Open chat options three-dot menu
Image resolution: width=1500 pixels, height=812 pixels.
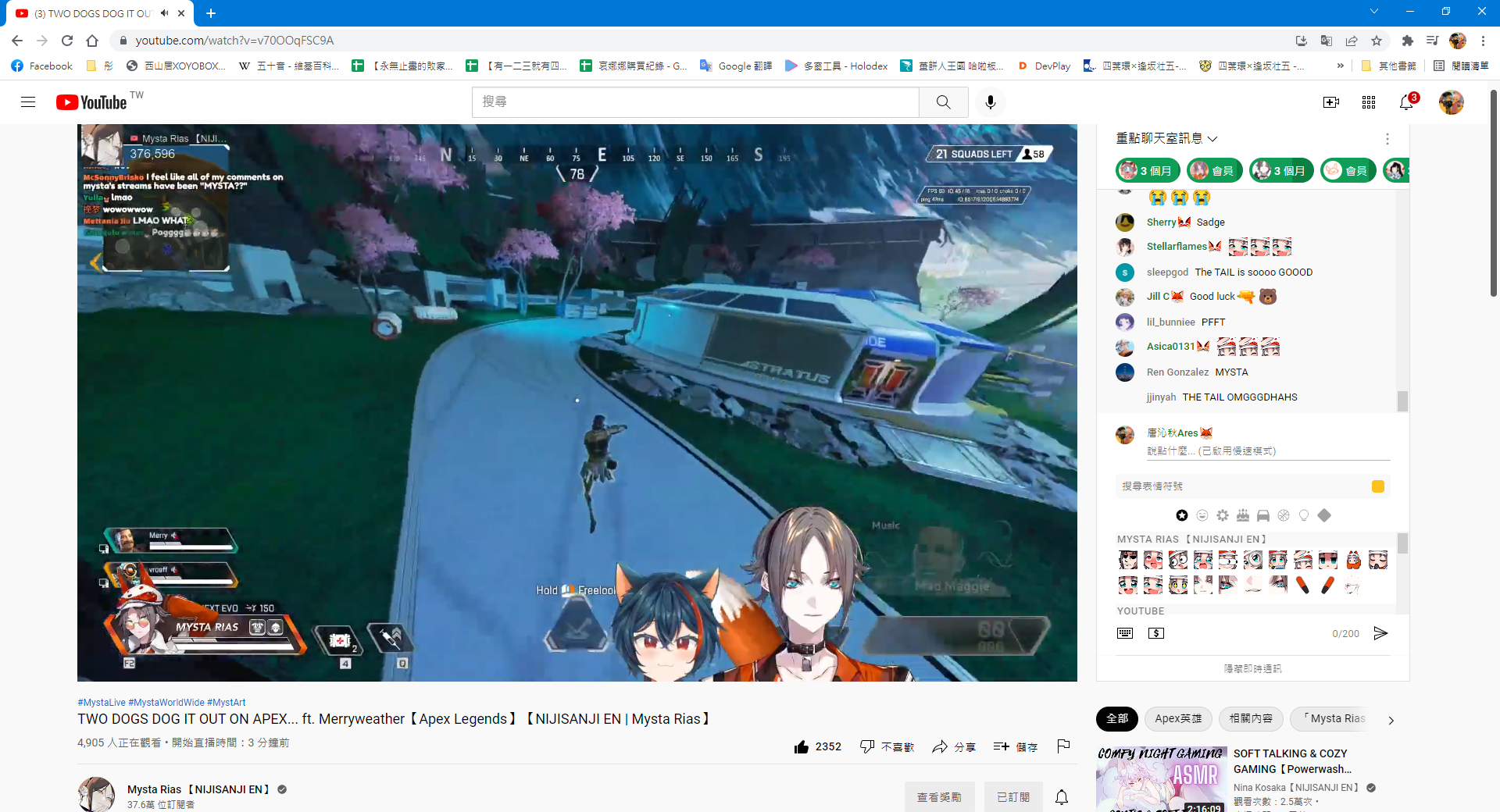click(1387, 139)
